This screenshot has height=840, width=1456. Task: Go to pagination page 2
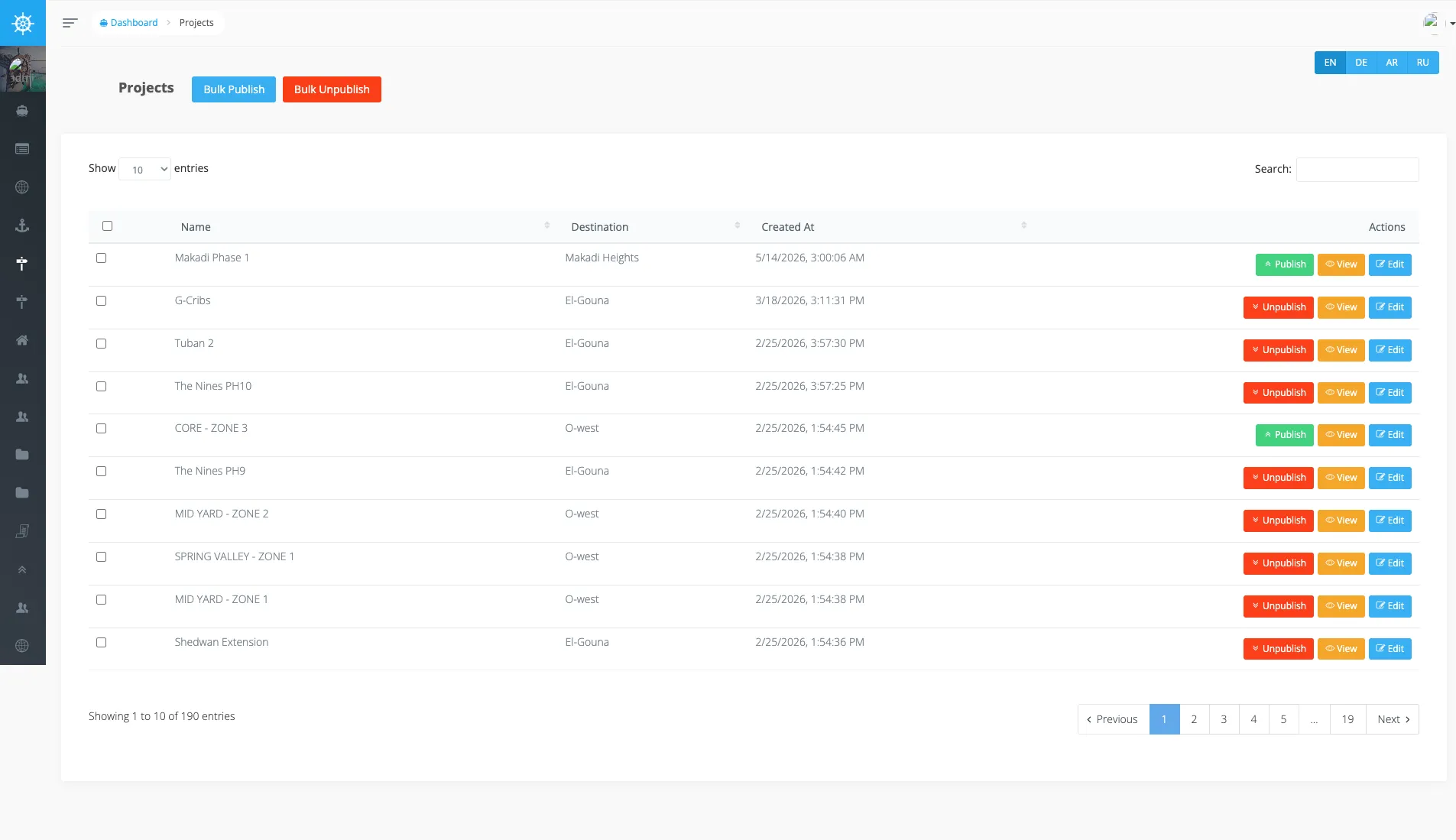(1194, 719)
